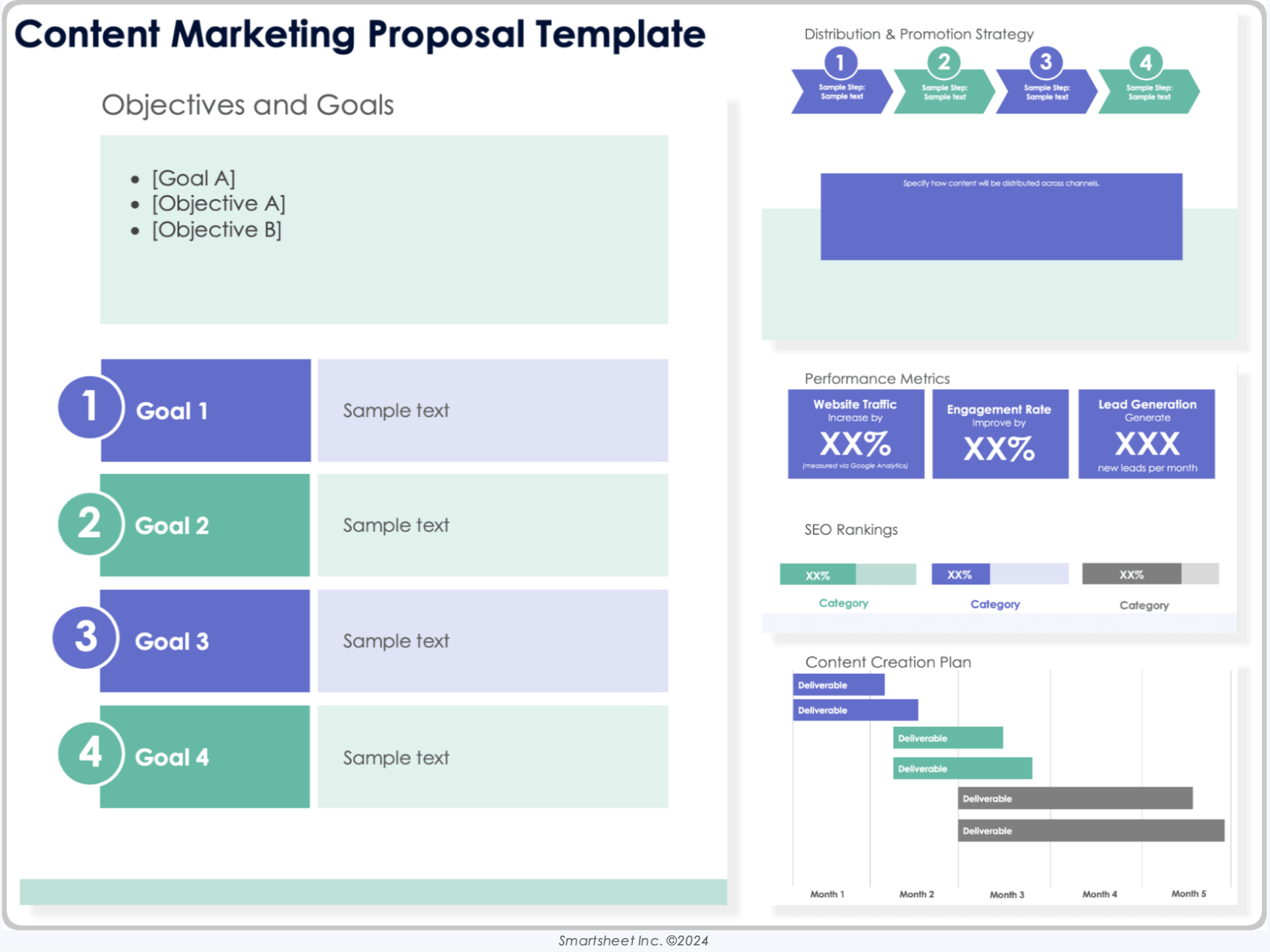This screenshot has width=1270, height=952.
Task: Click the Month 3 axis label
Action: [1007, 895]
